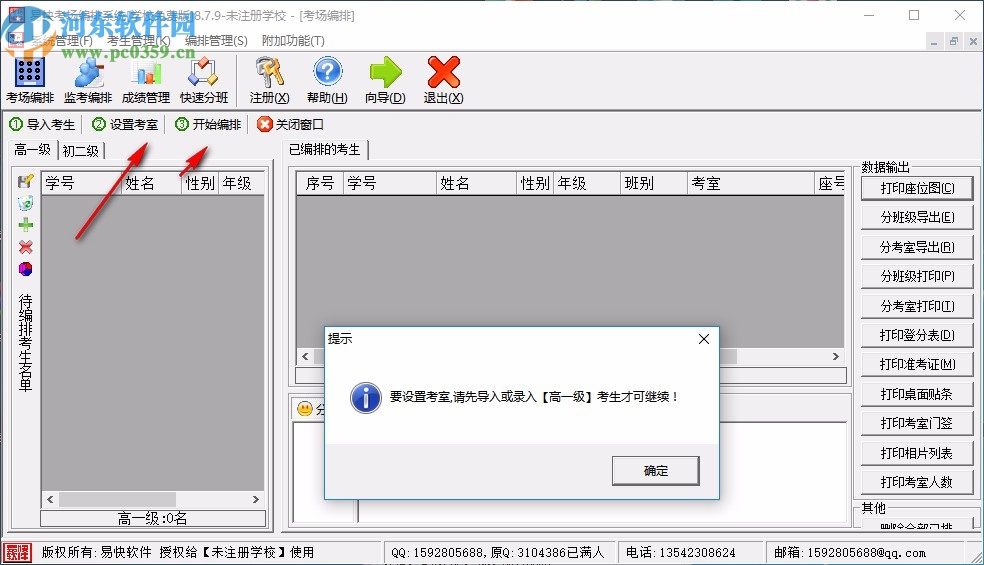Screen dimensions: 984x565
Task: Click the QQ: 1592805688 status bar entry
Action: 498,552
